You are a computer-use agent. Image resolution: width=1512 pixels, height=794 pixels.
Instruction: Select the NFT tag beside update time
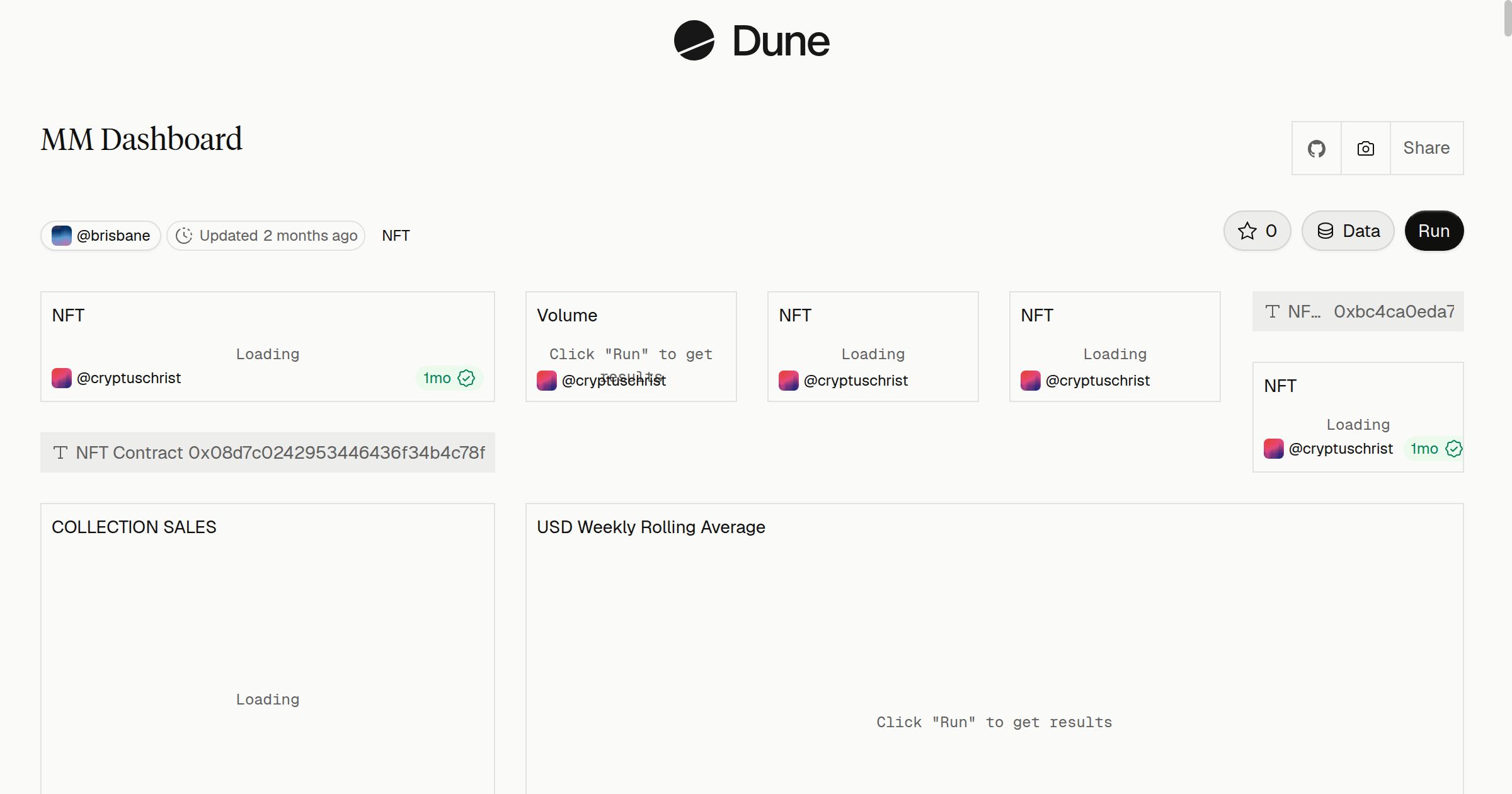(396, 236)
